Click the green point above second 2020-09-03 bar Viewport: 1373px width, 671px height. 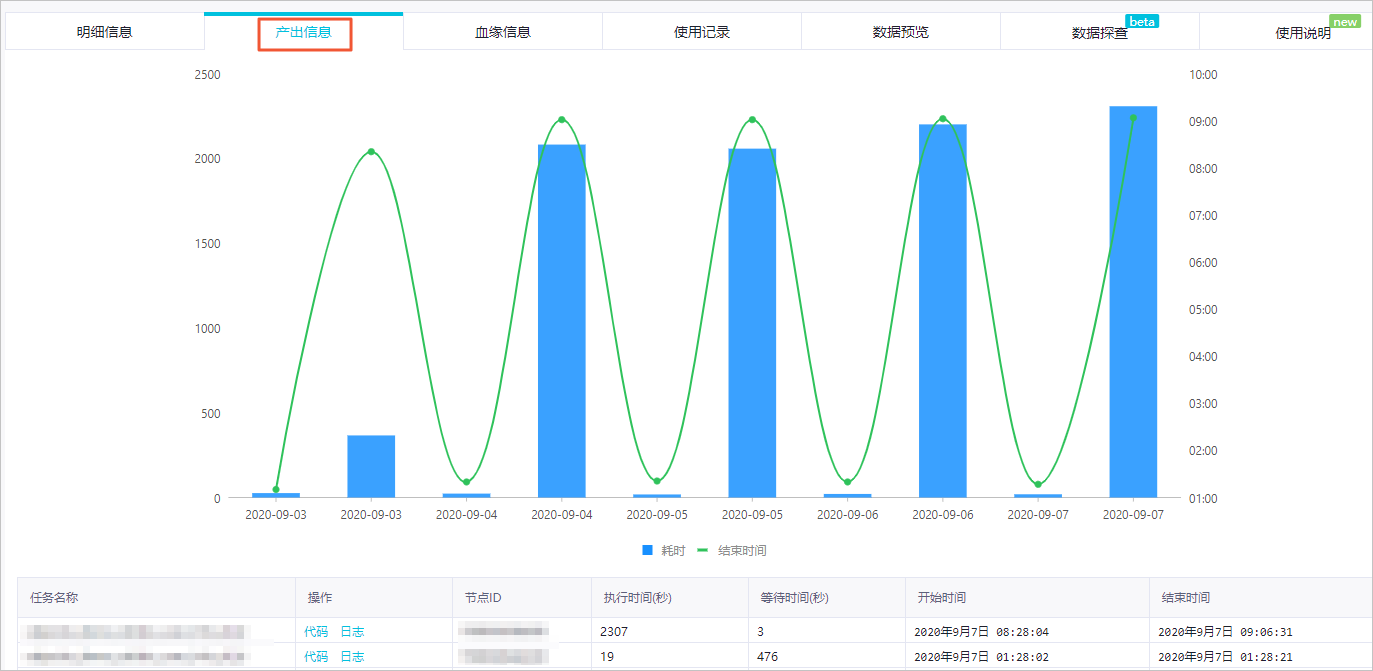pos(371,152)
